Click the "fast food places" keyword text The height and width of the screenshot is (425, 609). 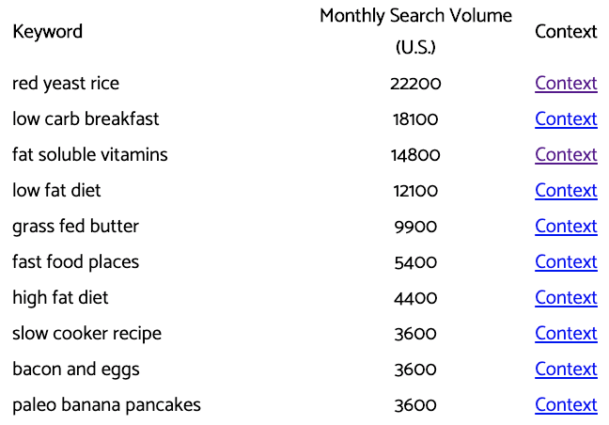pyautogui.click(x=75, y=262)
